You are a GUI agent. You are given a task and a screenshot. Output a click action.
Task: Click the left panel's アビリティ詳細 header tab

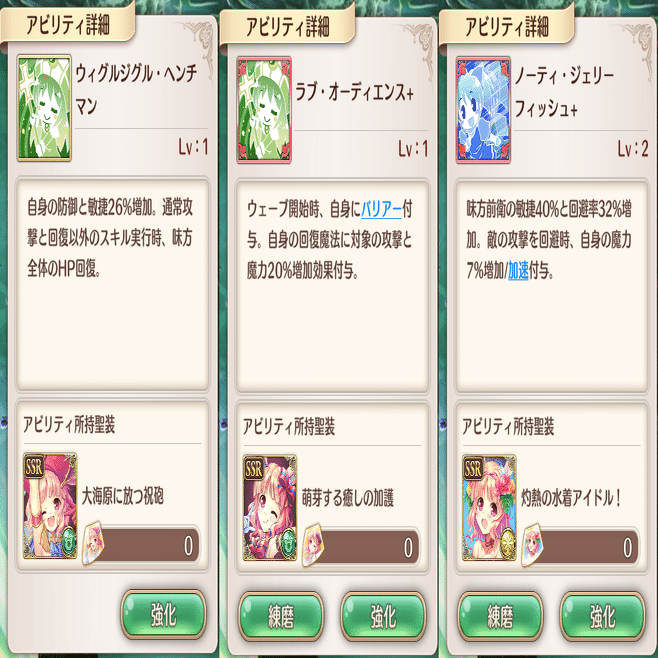68,24
